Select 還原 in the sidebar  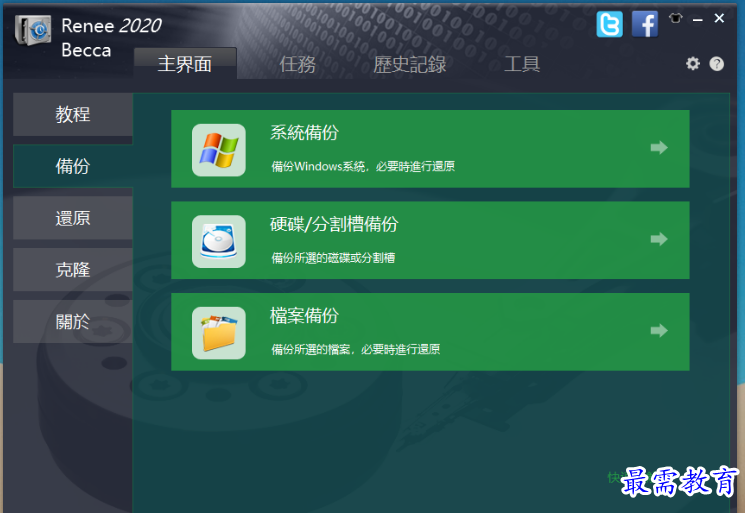73,218
